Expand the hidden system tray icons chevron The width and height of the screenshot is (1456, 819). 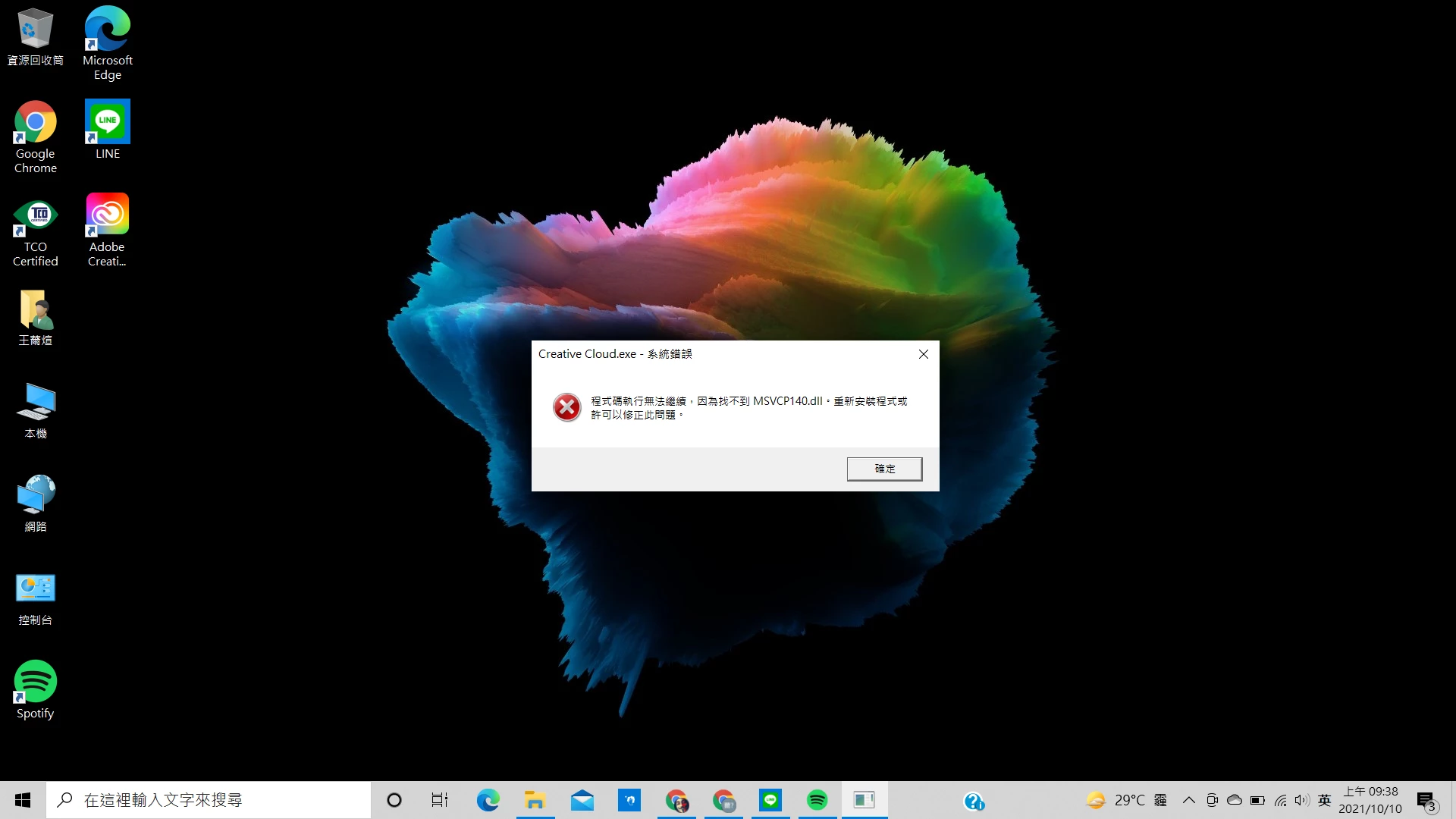coord(1188,800)
